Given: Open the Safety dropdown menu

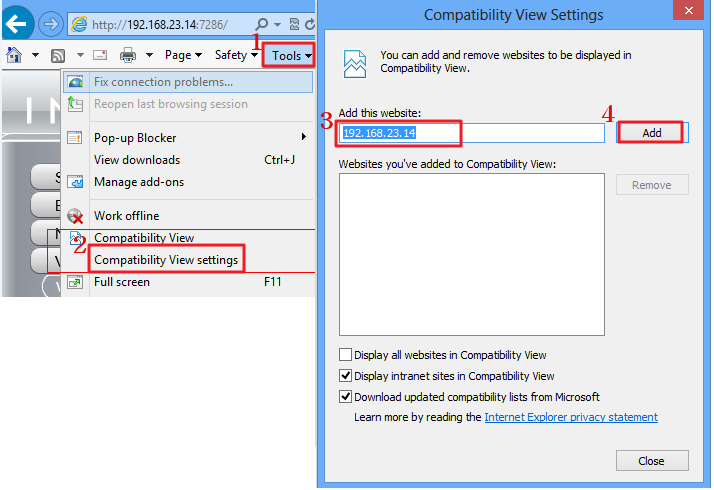Looking at the screenshot, I should (x=236, y=55).
